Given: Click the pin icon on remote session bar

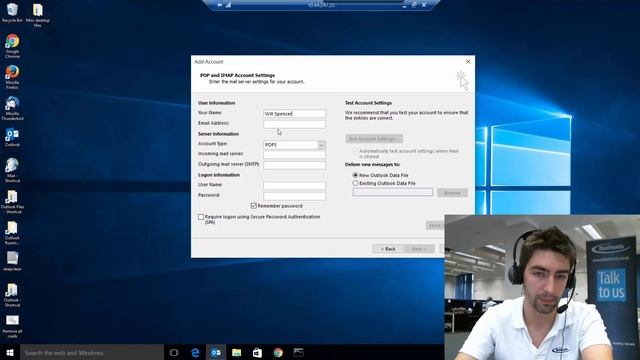Looking at the screenshot, I should (x=220, y=5).
